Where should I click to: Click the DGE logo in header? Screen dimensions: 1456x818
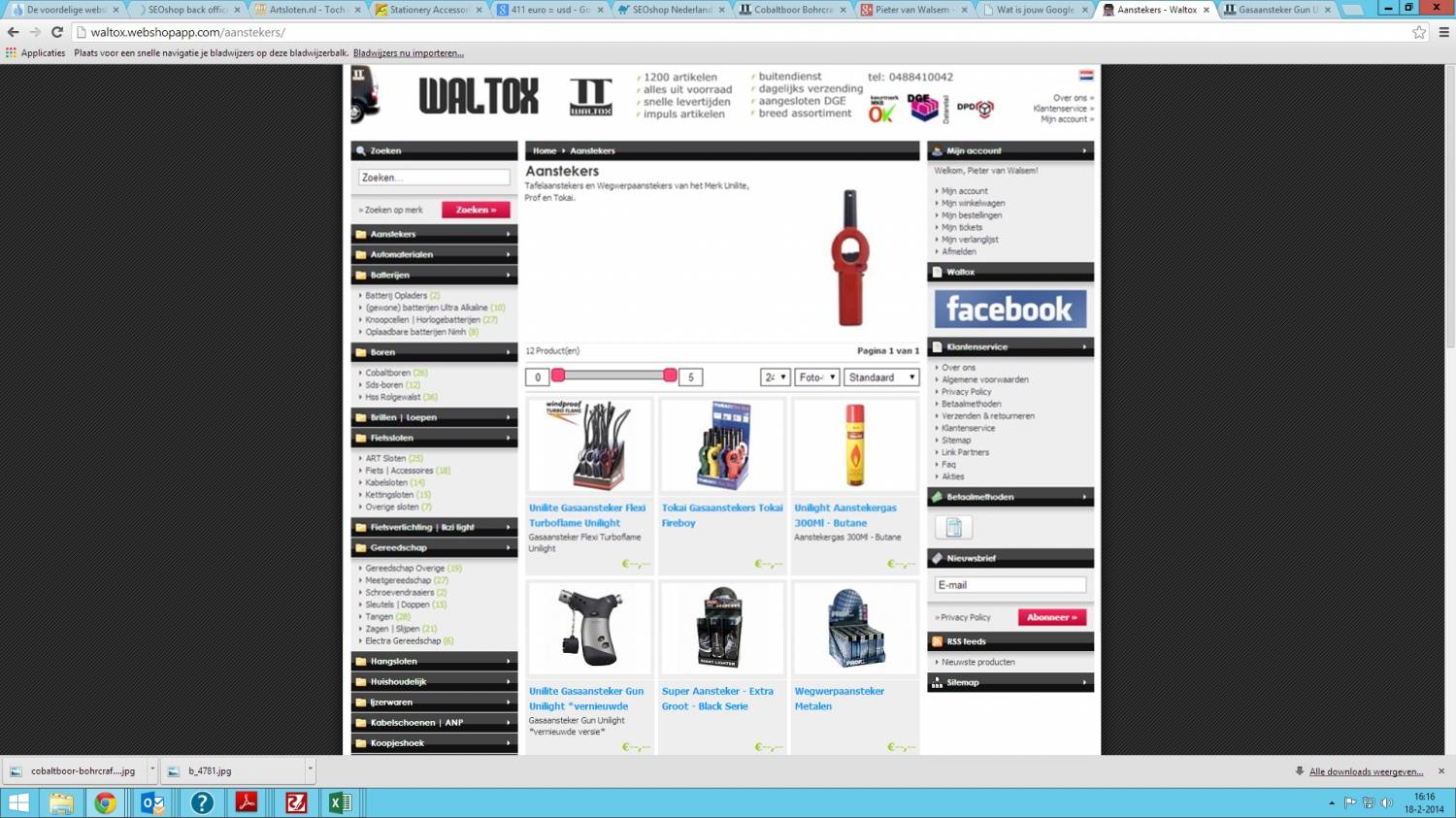[x=922, y=107]
